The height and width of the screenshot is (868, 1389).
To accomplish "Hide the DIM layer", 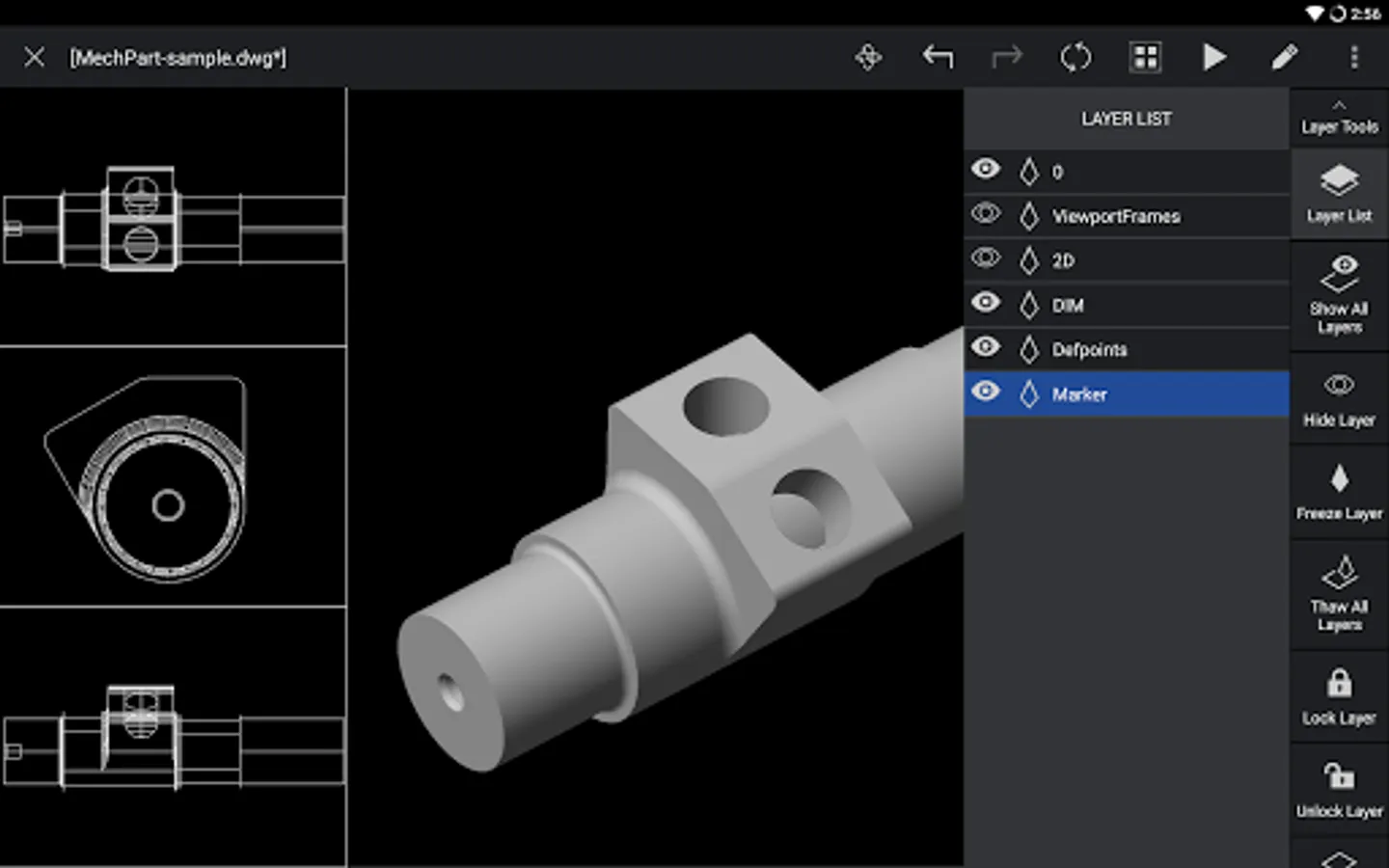I will click(985, 302).
